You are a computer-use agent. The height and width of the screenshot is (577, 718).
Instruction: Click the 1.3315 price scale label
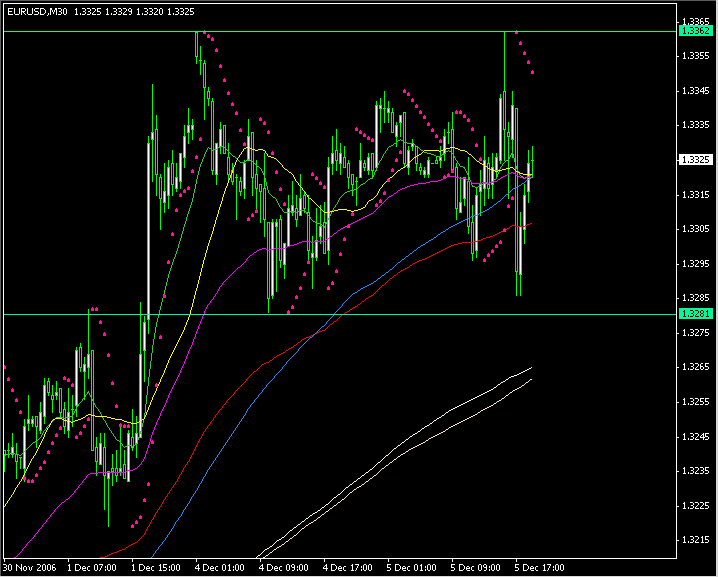(696, 195)
